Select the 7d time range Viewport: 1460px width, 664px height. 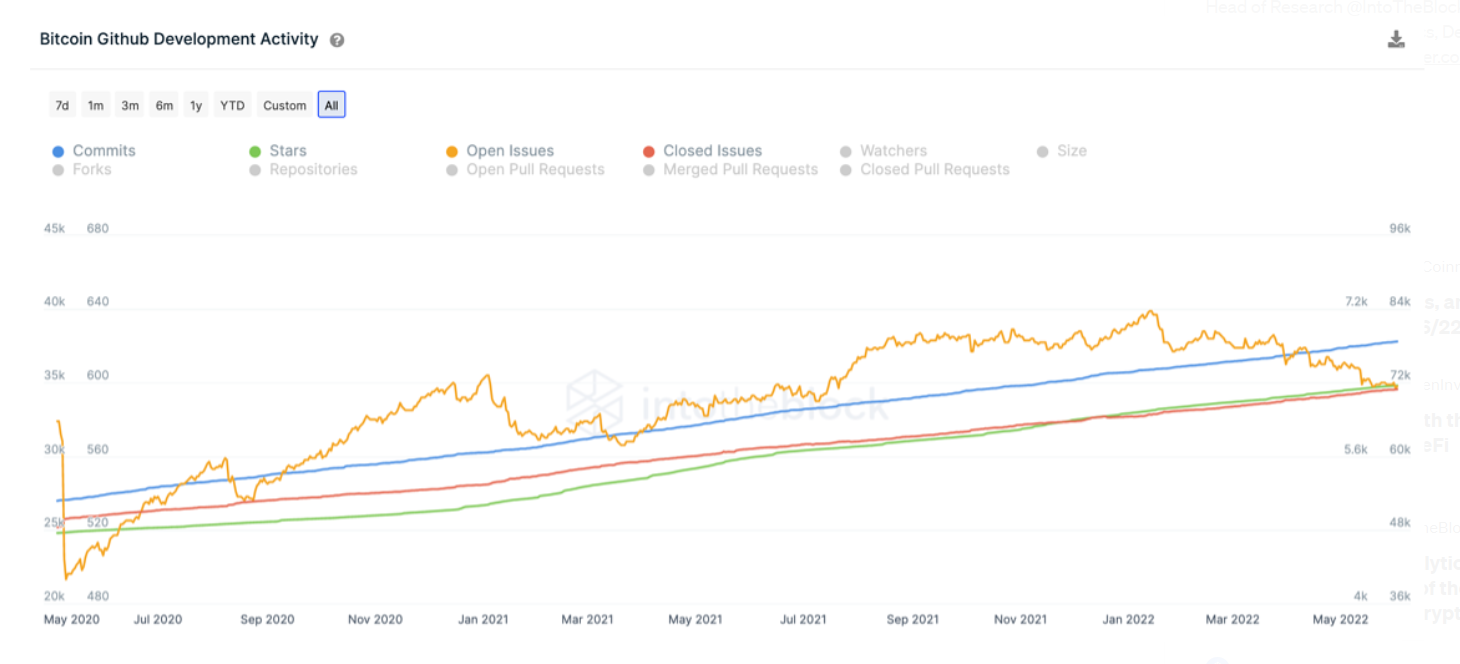point(62,105)
